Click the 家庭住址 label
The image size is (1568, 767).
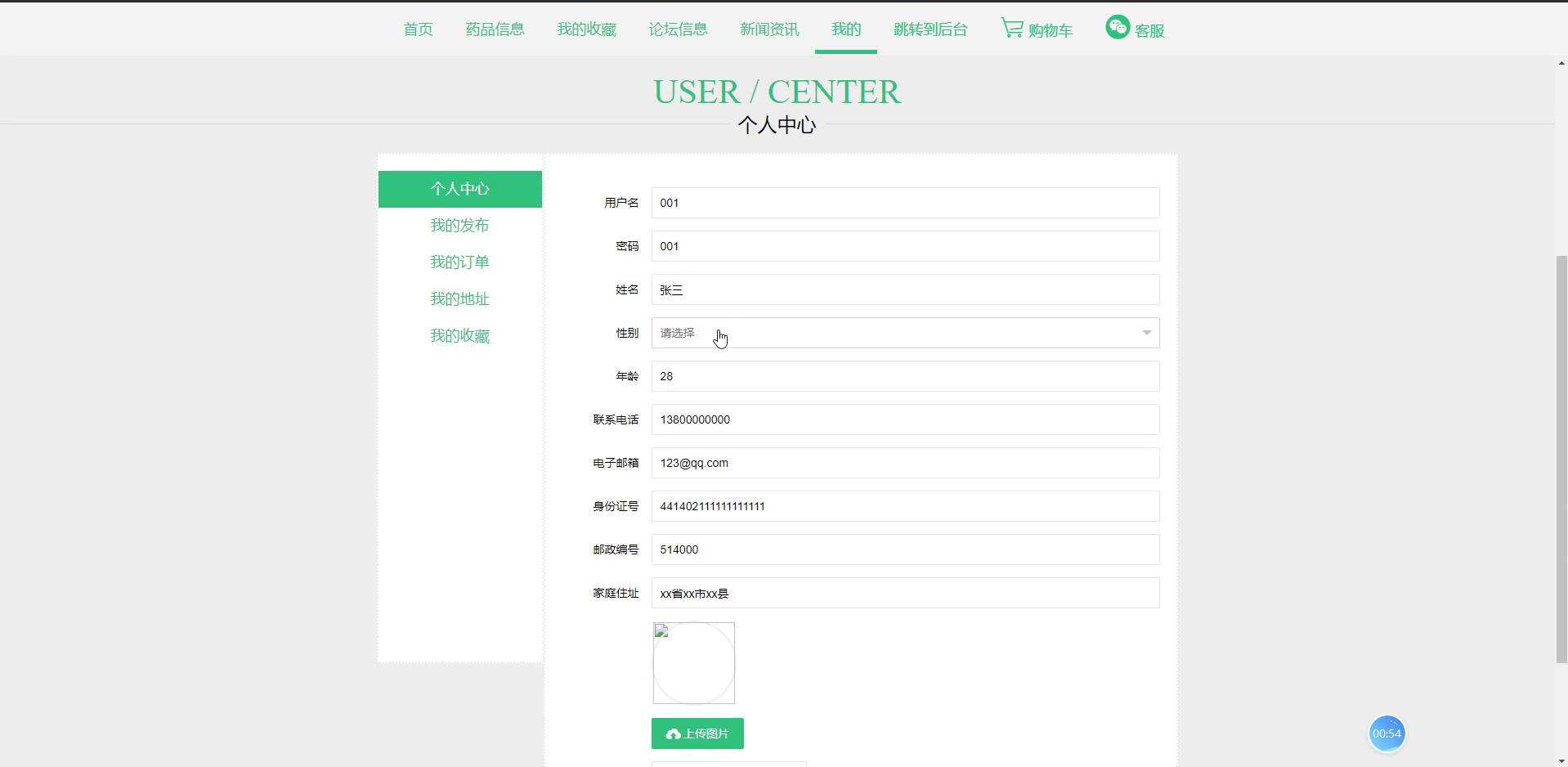pyautogui.click(x=616, y=593)
